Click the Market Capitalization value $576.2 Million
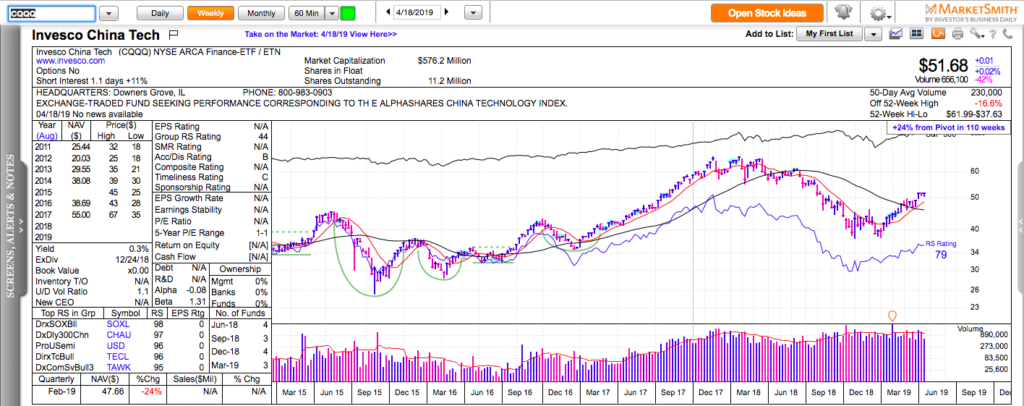1024x406 pixels. tap(445, 61)
